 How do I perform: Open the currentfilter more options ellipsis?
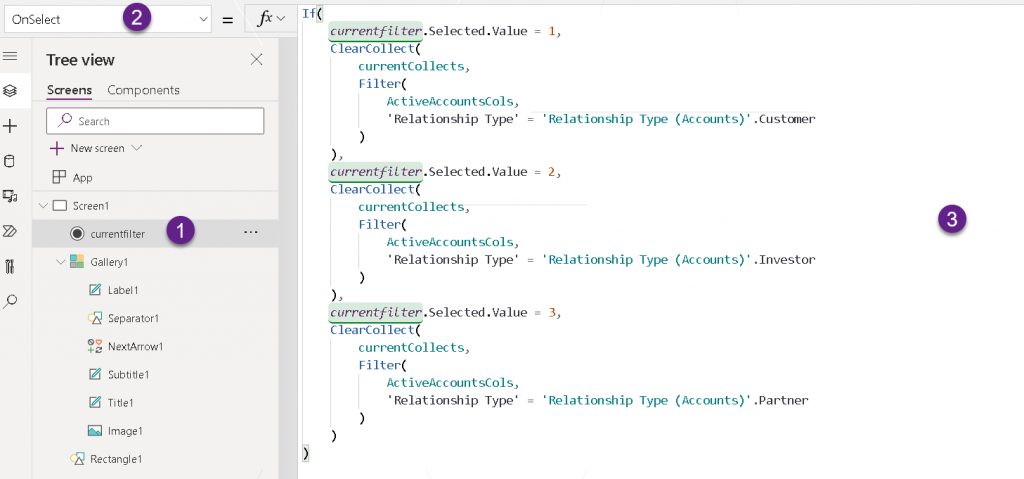(x=251, y=233)
